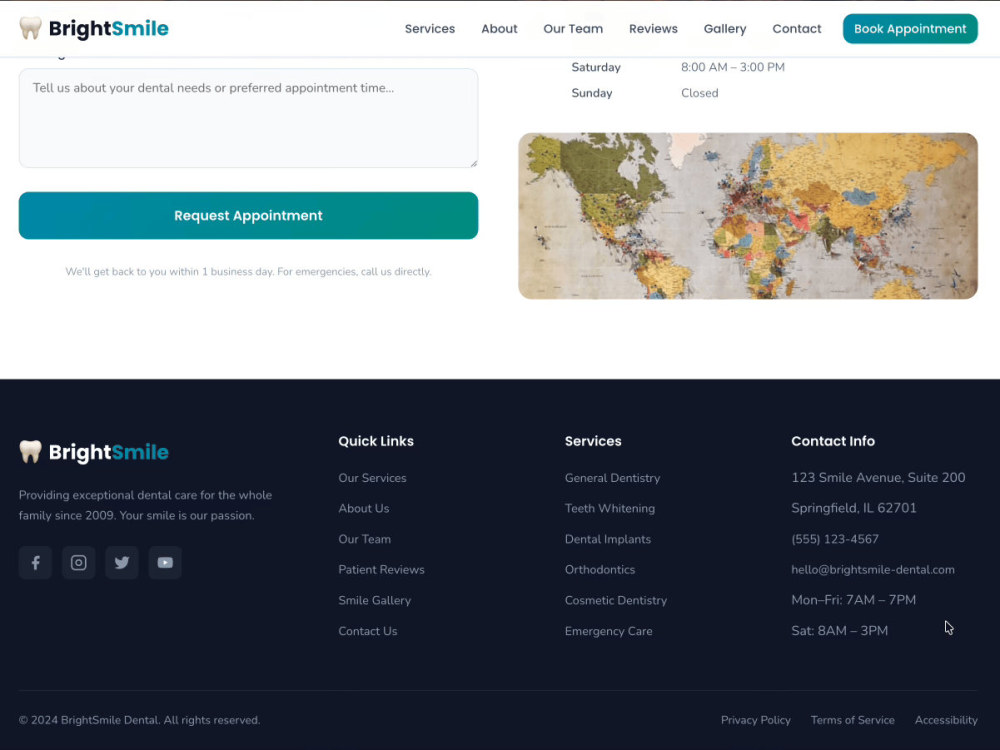Click the '8:00 AM – 3:00 PM' hours text
1000x750 pixels.
coord(733,67)
